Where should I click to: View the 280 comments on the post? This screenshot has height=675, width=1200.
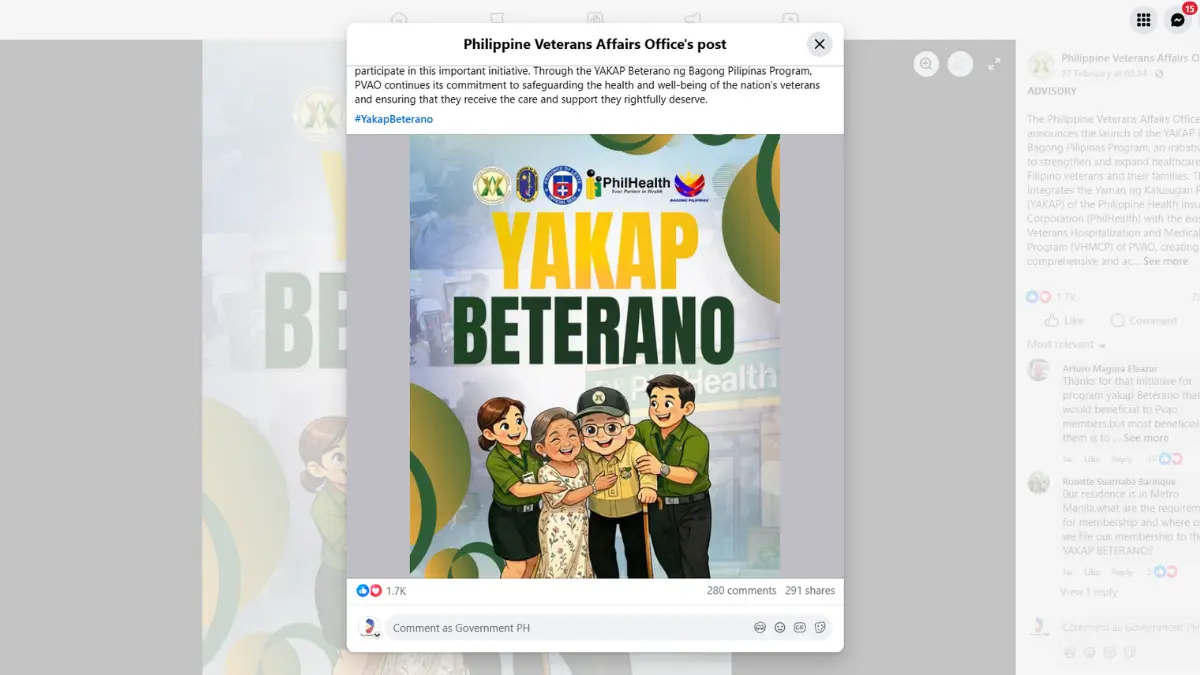point(741,591)
